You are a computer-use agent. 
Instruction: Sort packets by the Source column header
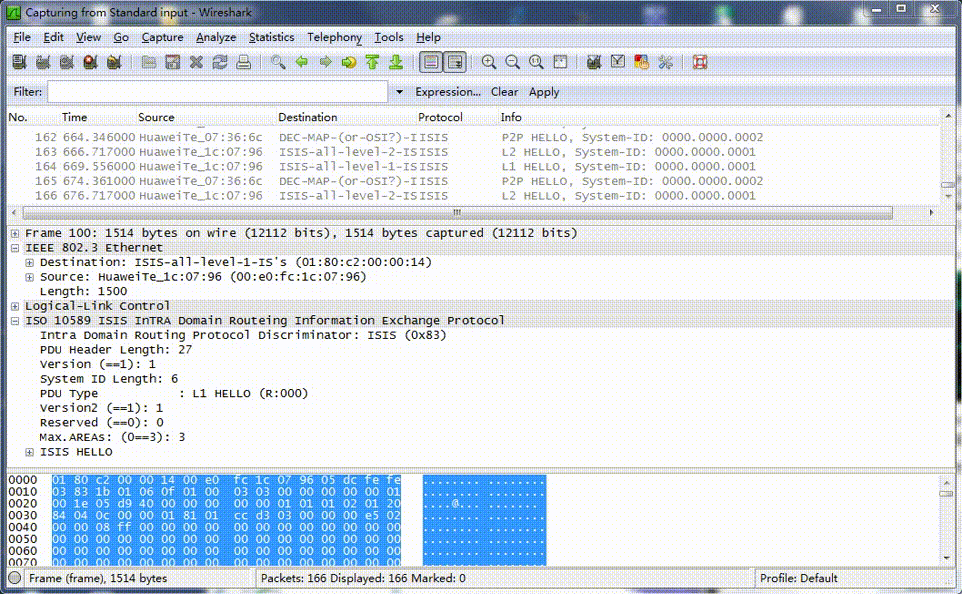coord(156,117)
